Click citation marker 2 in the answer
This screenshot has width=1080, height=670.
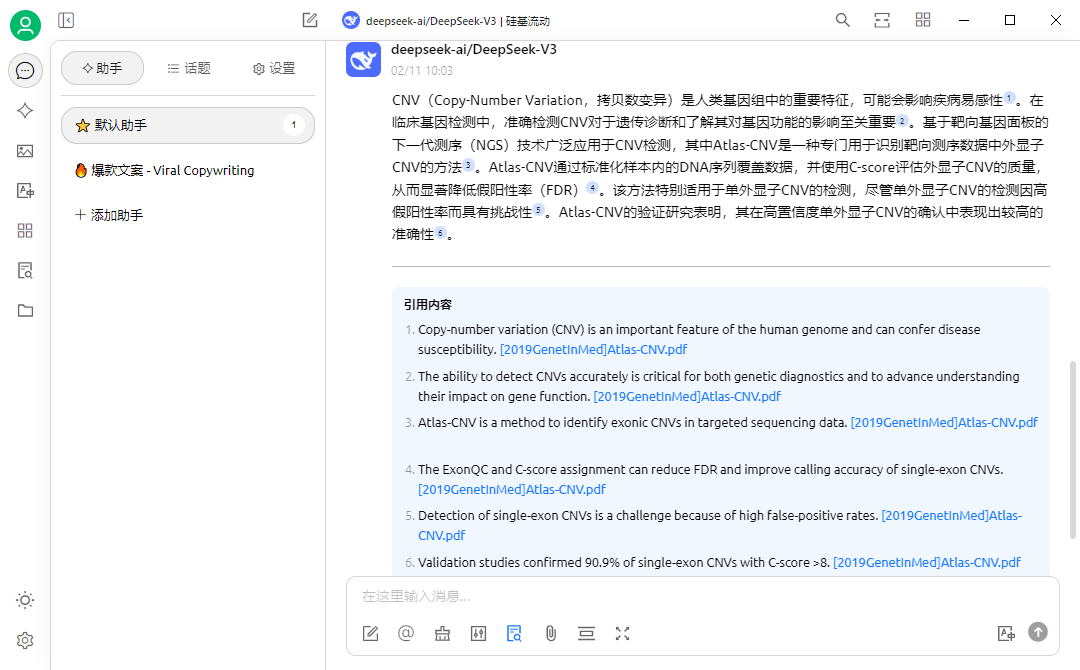point(902,121)
